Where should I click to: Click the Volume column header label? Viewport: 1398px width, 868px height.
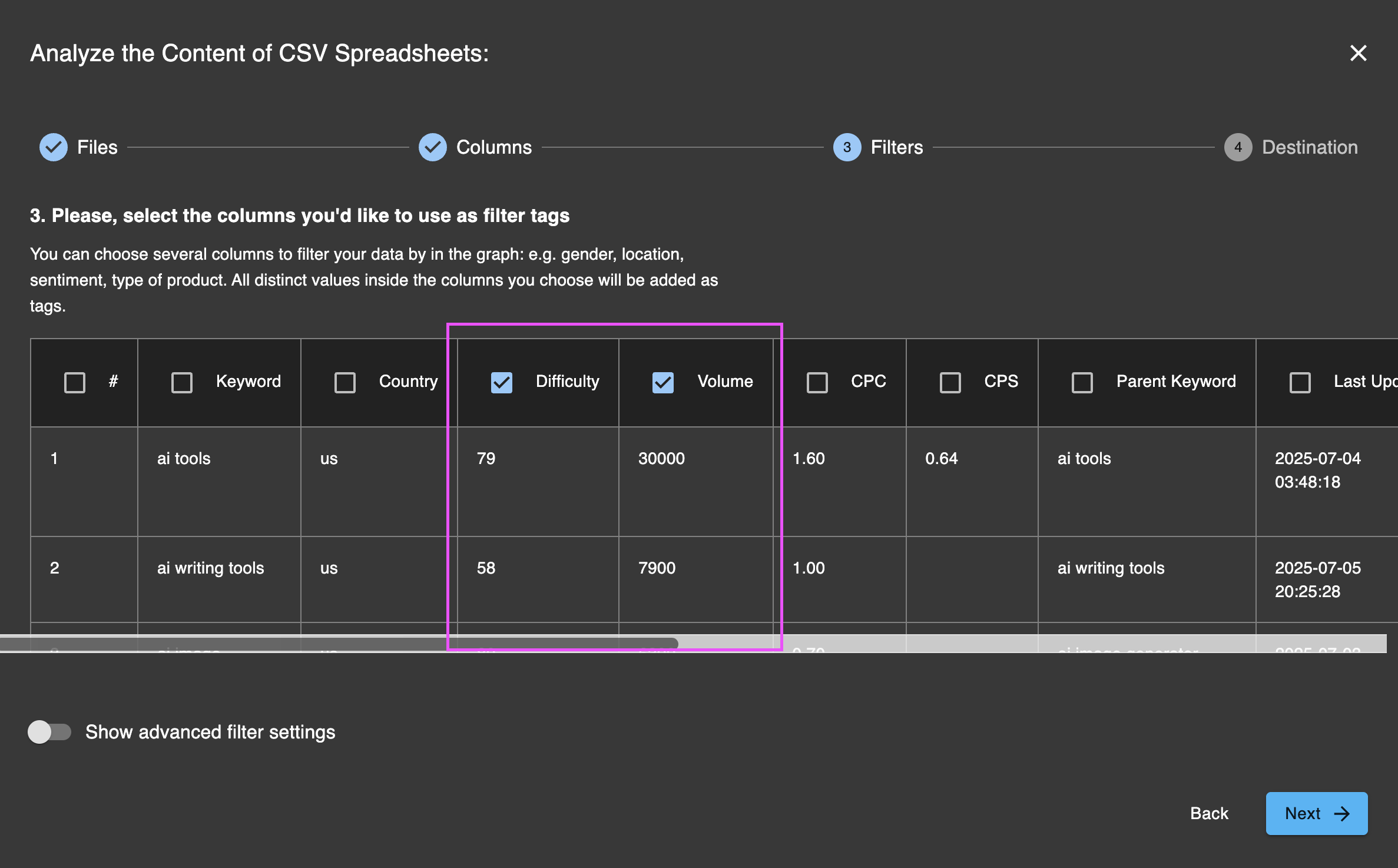(x=725, y=381)
